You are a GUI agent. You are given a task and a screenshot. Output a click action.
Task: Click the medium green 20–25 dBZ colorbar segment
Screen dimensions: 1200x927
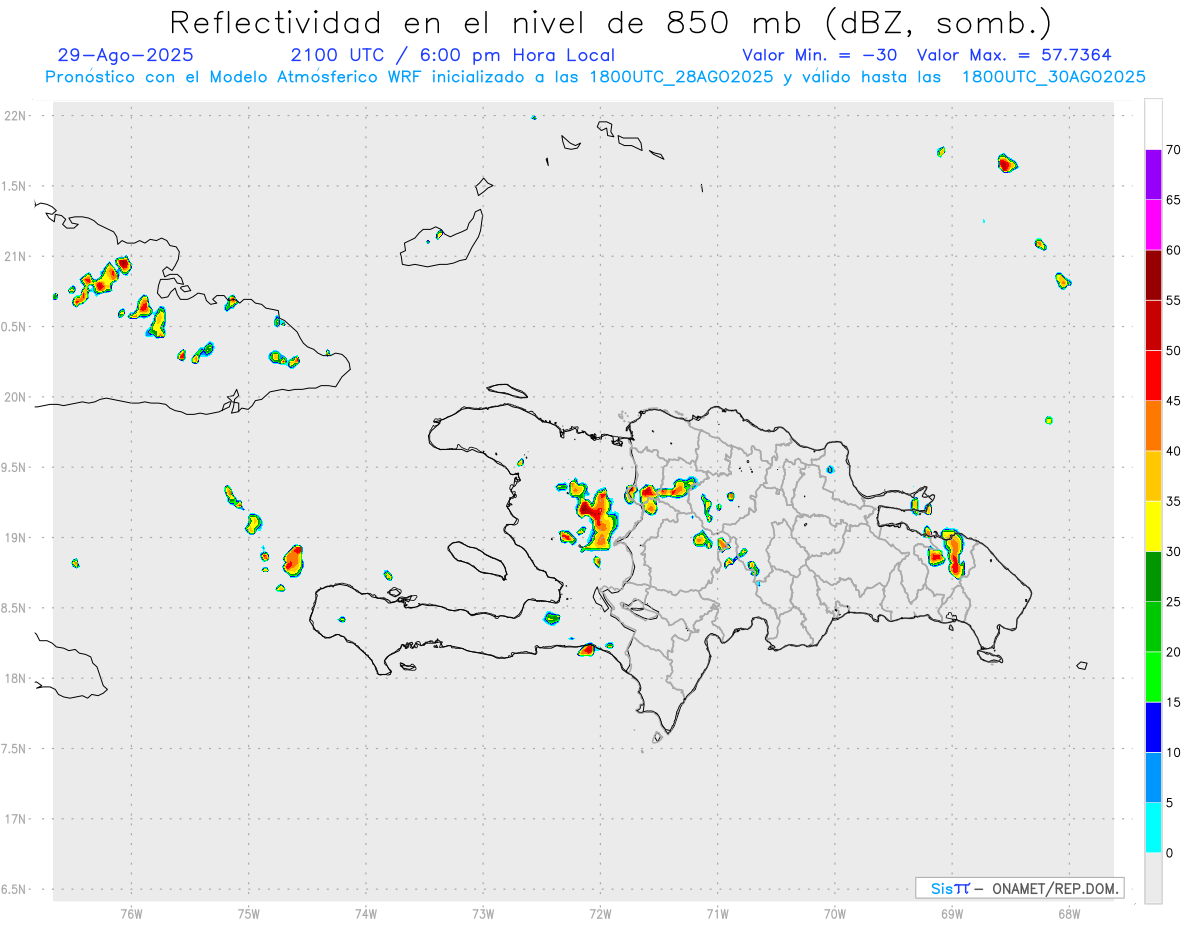[1153, 627]
